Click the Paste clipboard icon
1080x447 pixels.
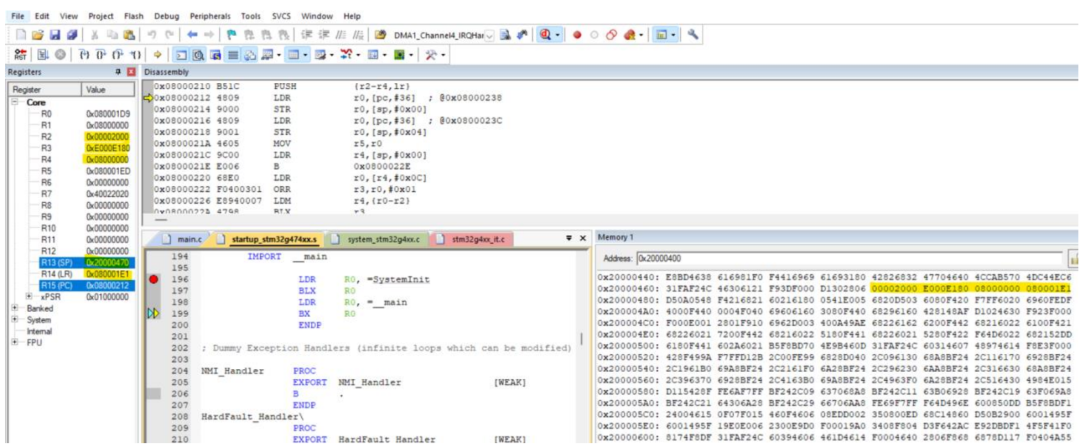tap(129, 35)
